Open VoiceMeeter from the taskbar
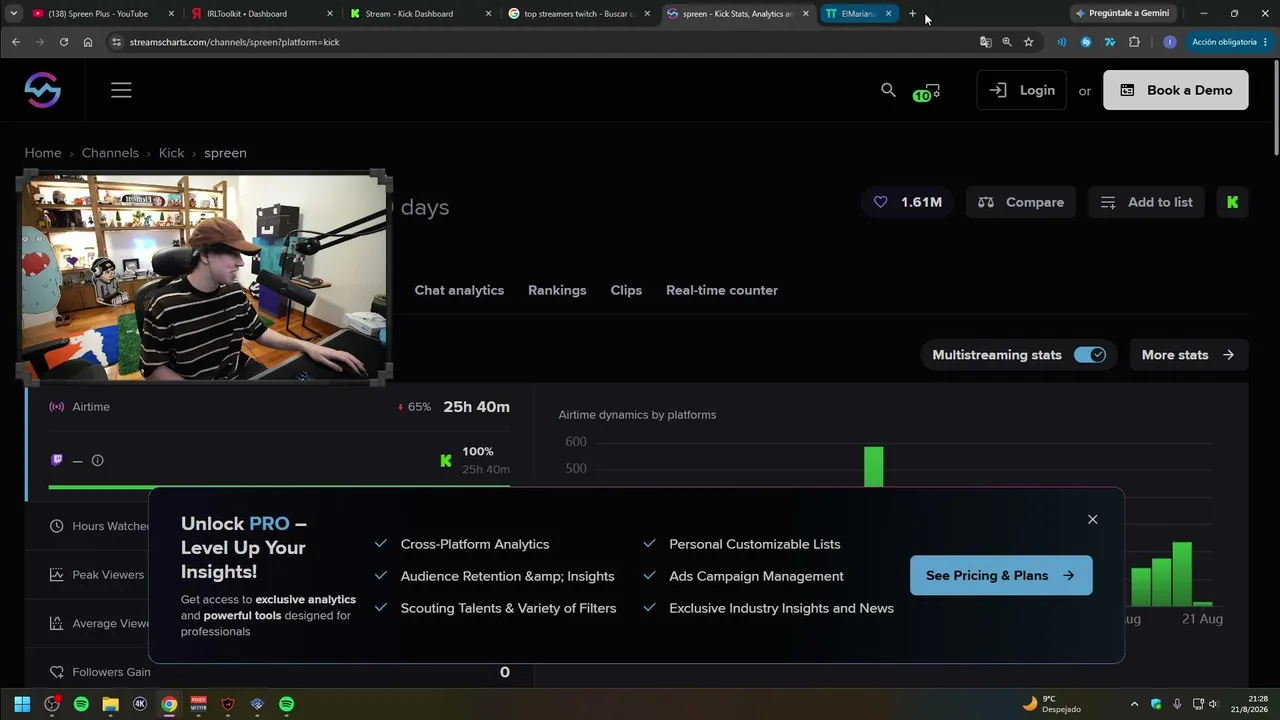The height and width of the screenshot is (720, 1280). coord(198,704)
